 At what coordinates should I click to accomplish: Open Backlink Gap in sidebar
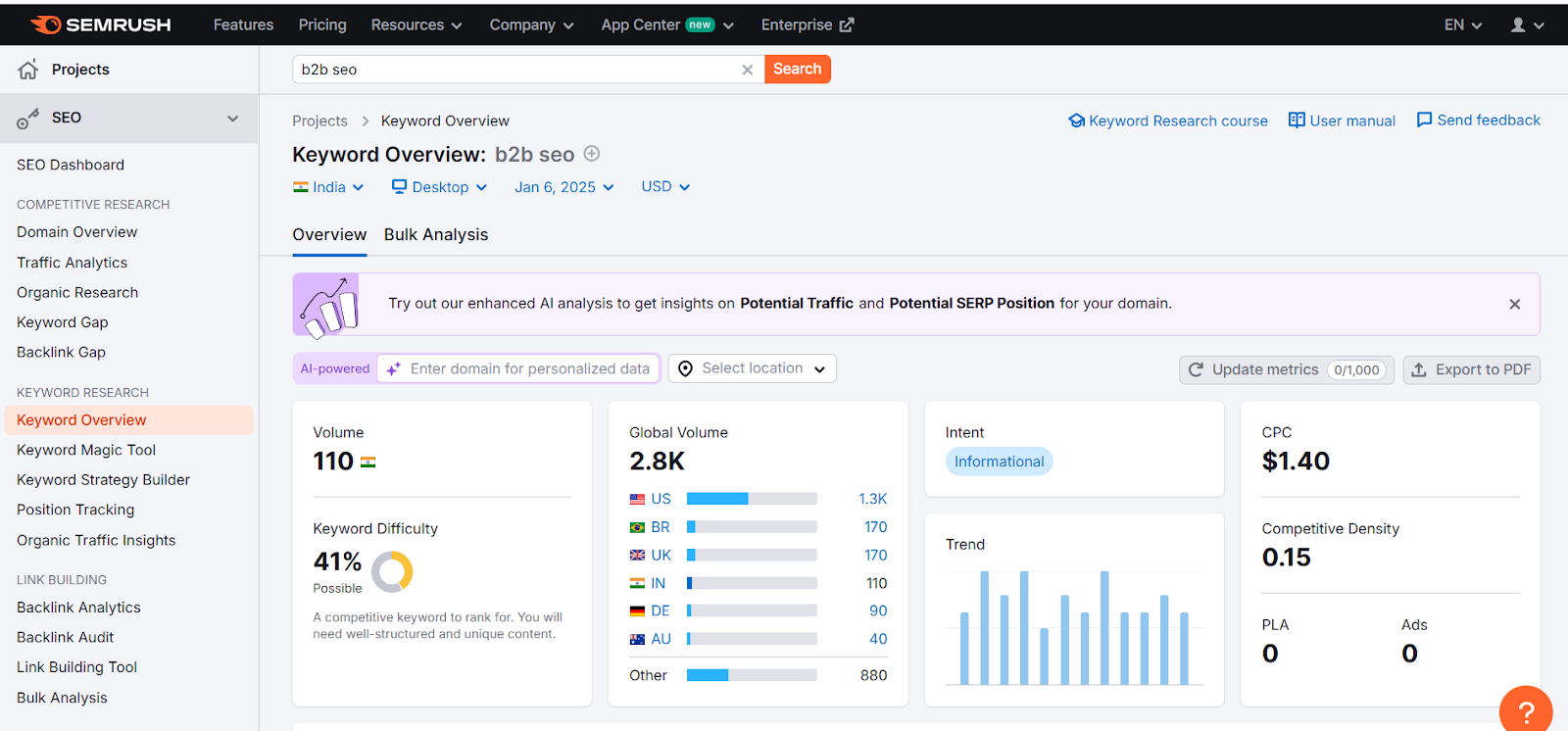click(x=61, y=353)
